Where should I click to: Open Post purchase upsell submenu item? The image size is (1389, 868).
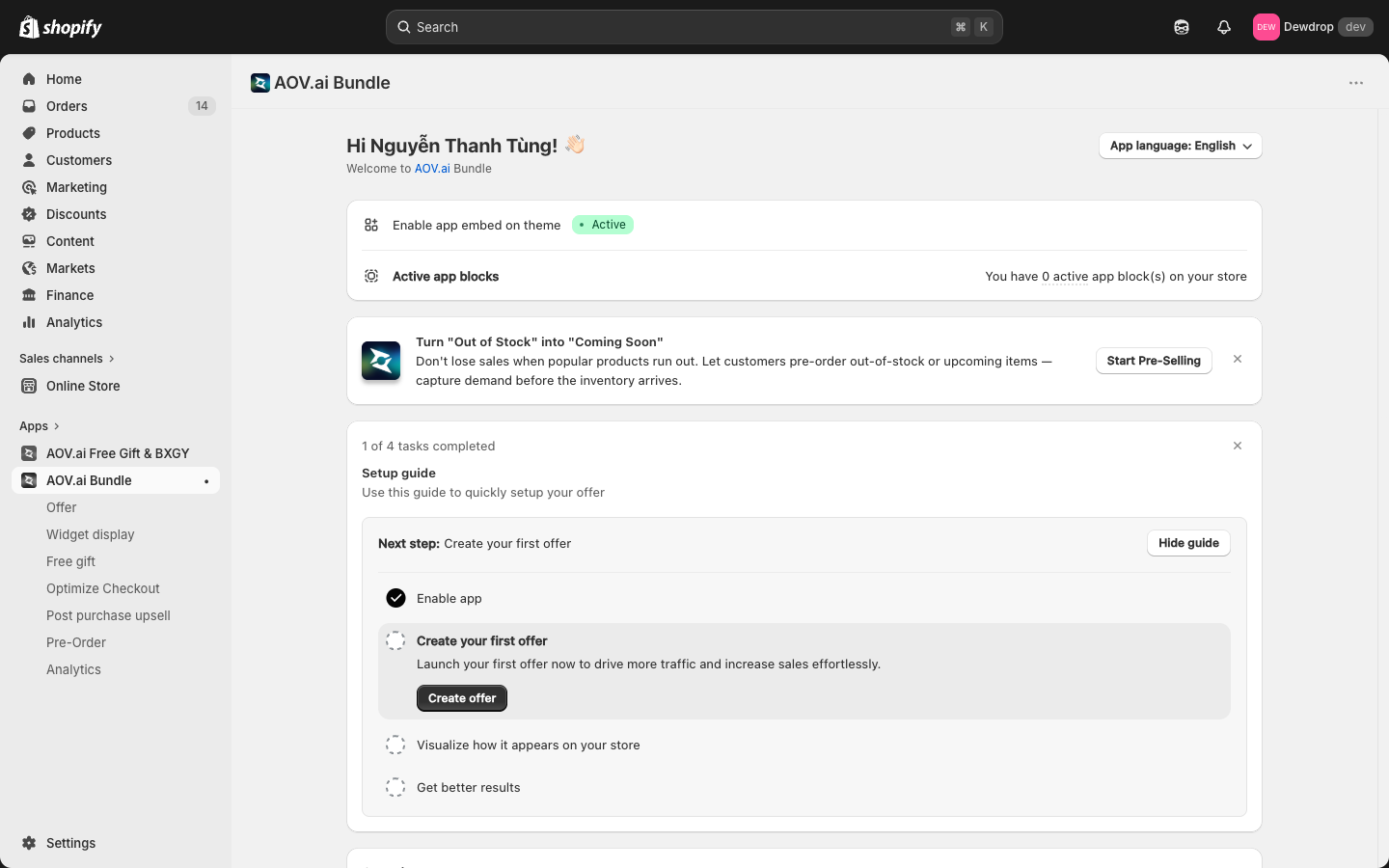(108, 615)
